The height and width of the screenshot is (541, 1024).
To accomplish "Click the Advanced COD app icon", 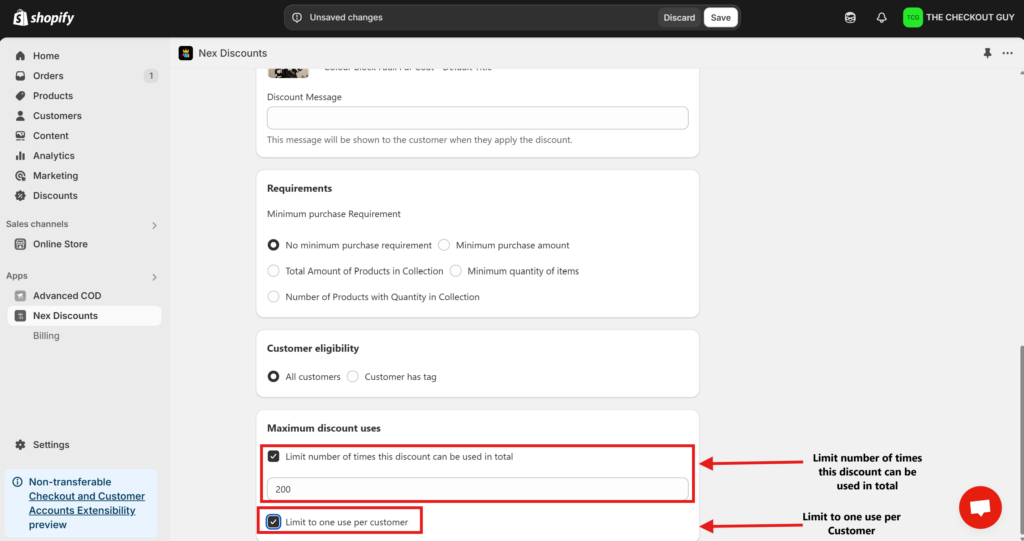I will [20, 295].
